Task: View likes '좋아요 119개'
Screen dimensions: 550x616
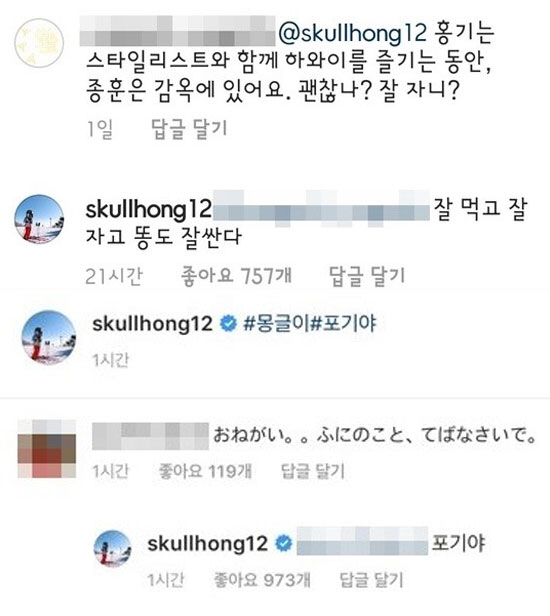Action: coord(205,471)
